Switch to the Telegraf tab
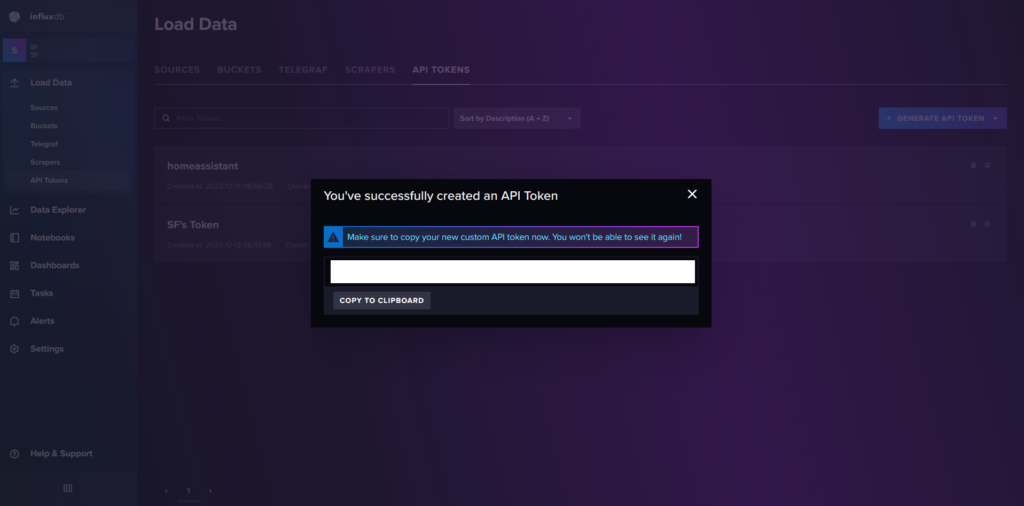 pyautogui.click(x=303, y=70)
